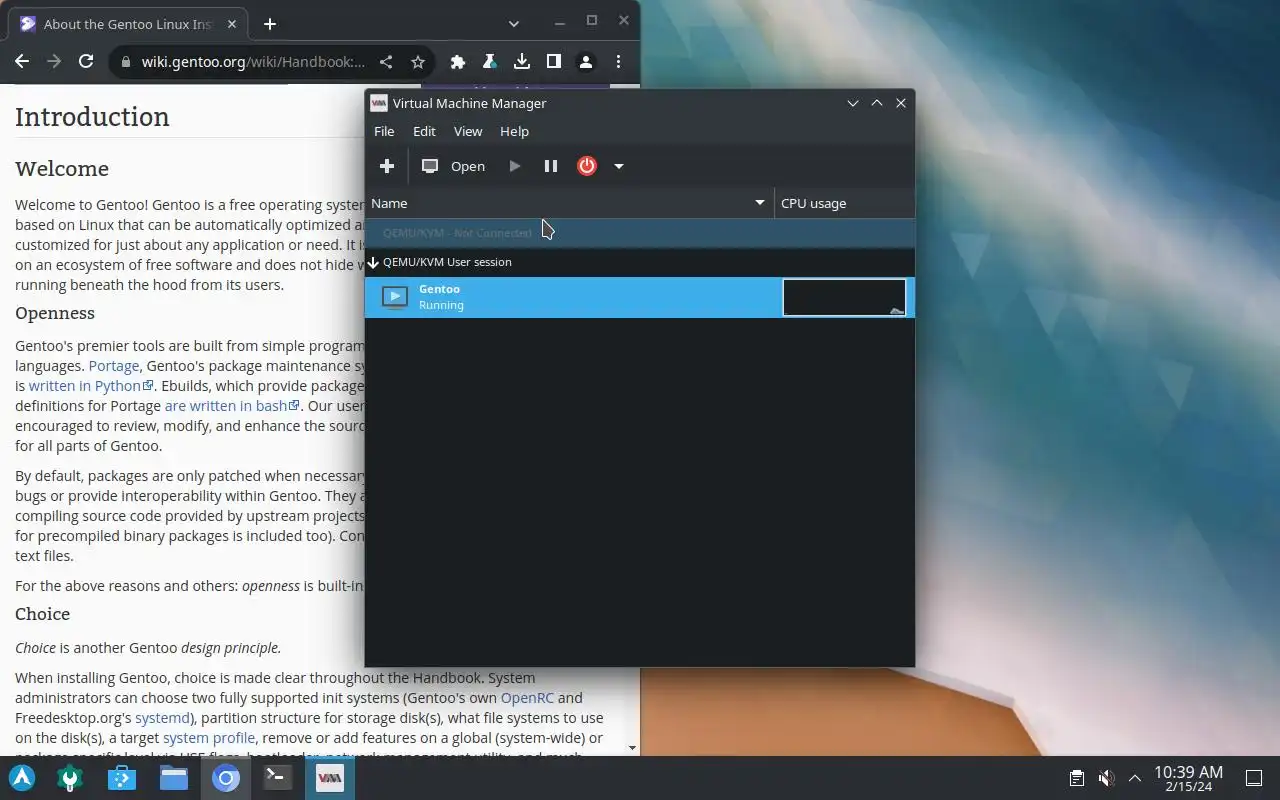Open the clipboard tray icon

click(x=1077, y=778)
